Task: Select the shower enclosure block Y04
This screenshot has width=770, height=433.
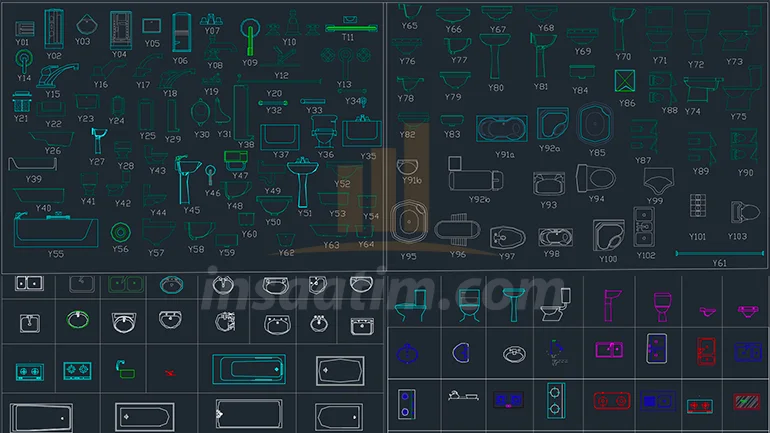Action: coord(120,30)
